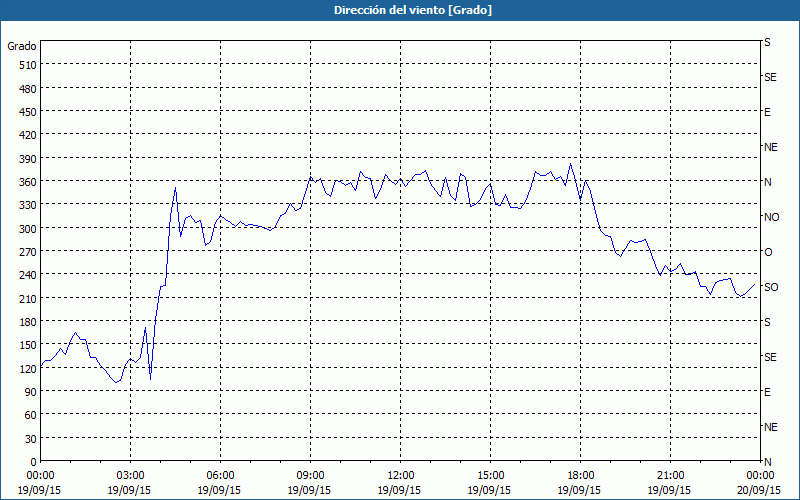Click the 390 y-axis value
Screen dimensions: 800x500
[28, 159]
